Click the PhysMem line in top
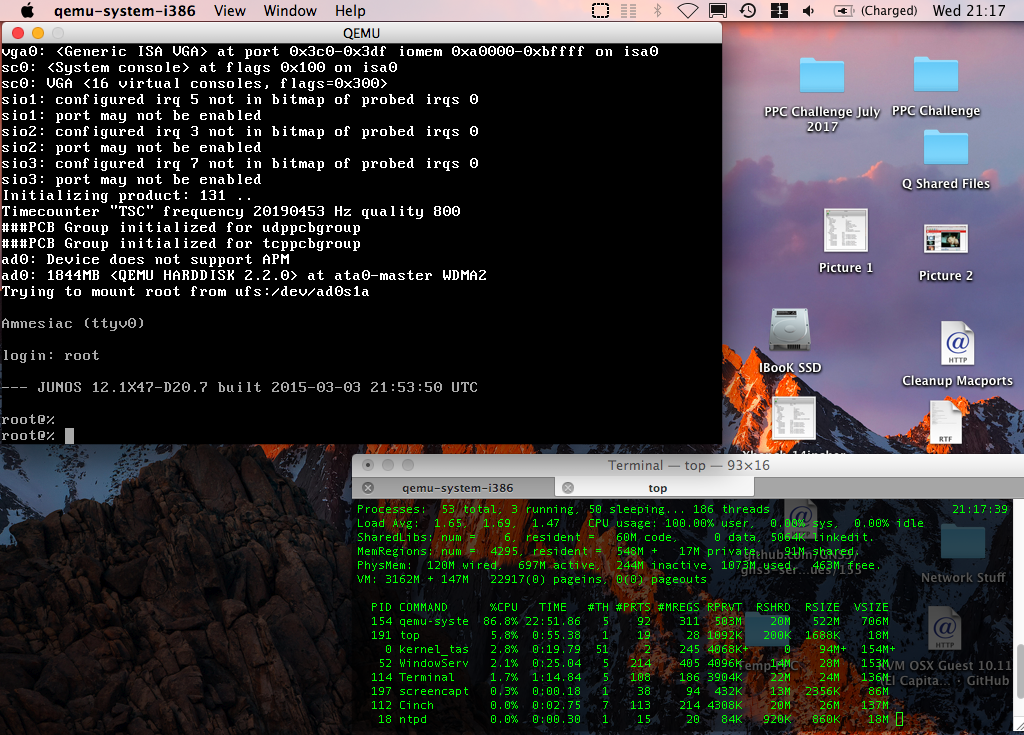This screenshot has height=735, width=1024. click(619, 565)
